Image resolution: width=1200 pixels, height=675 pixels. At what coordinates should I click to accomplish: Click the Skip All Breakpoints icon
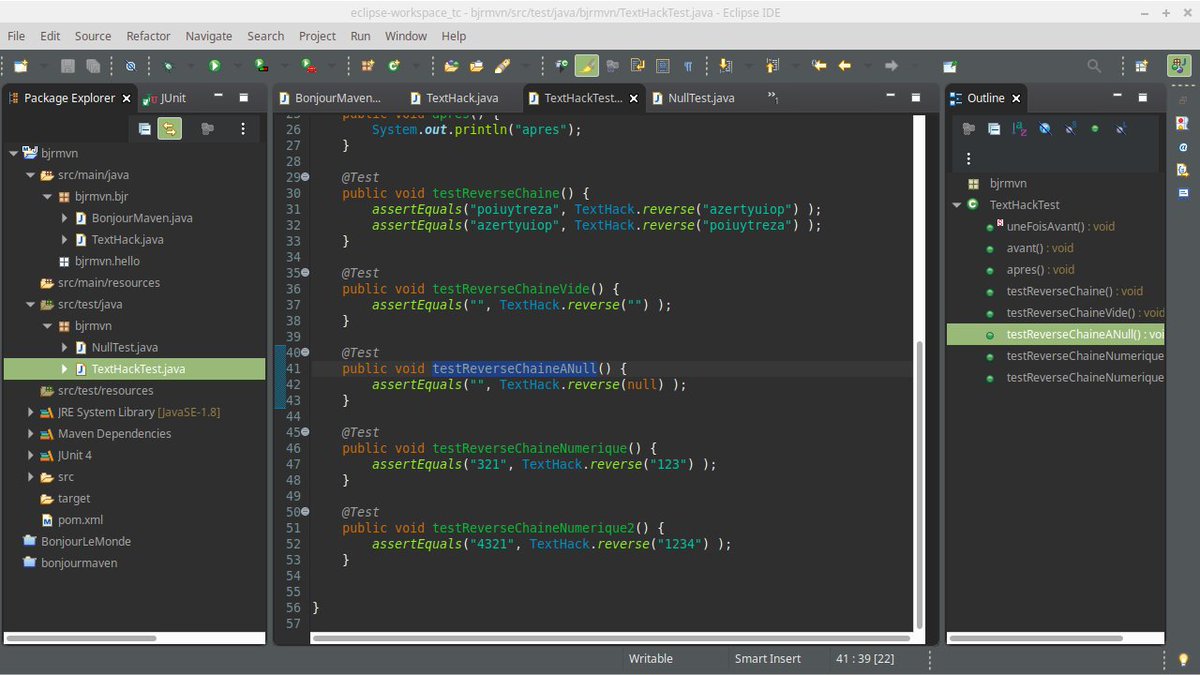[x=130, y=66]
